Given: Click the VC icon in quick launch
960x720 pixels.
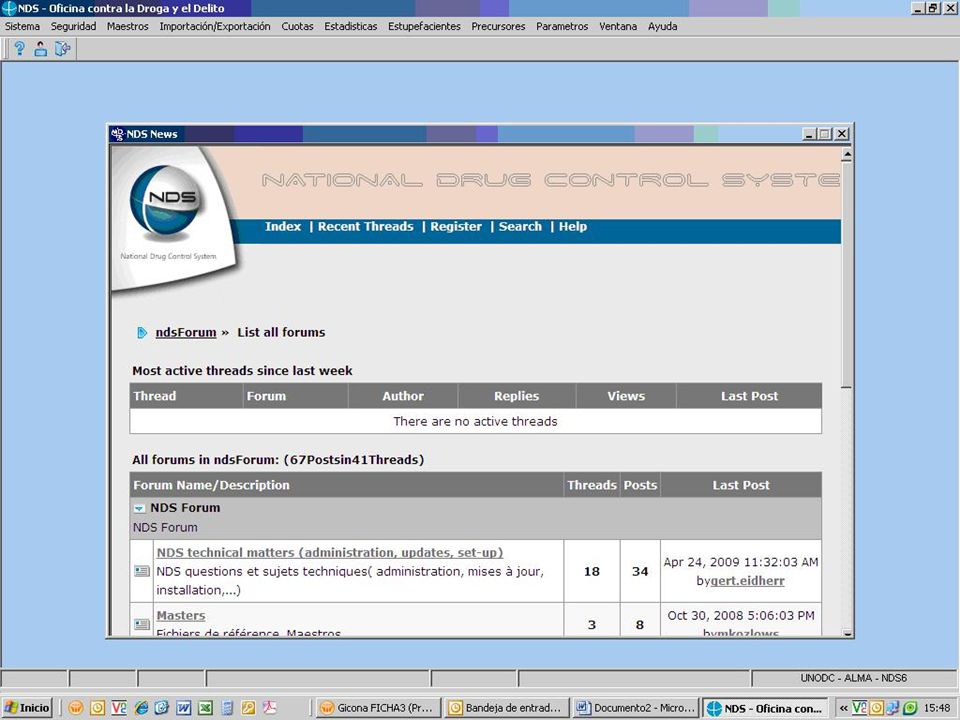Looking at the screenshot, I should point(119,708).
